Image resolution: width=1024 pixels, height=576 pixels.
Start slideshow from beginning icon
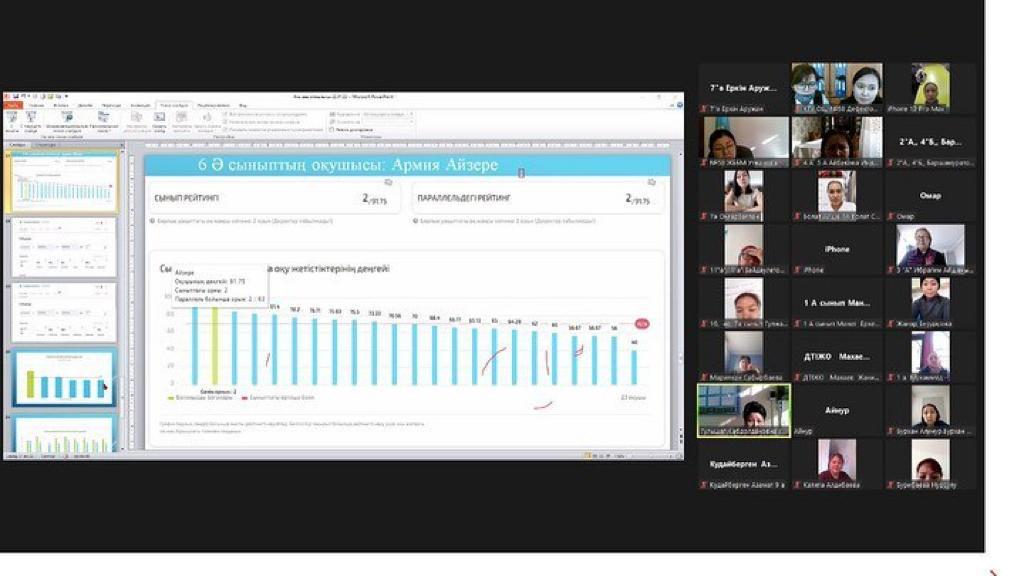[12, 118]
